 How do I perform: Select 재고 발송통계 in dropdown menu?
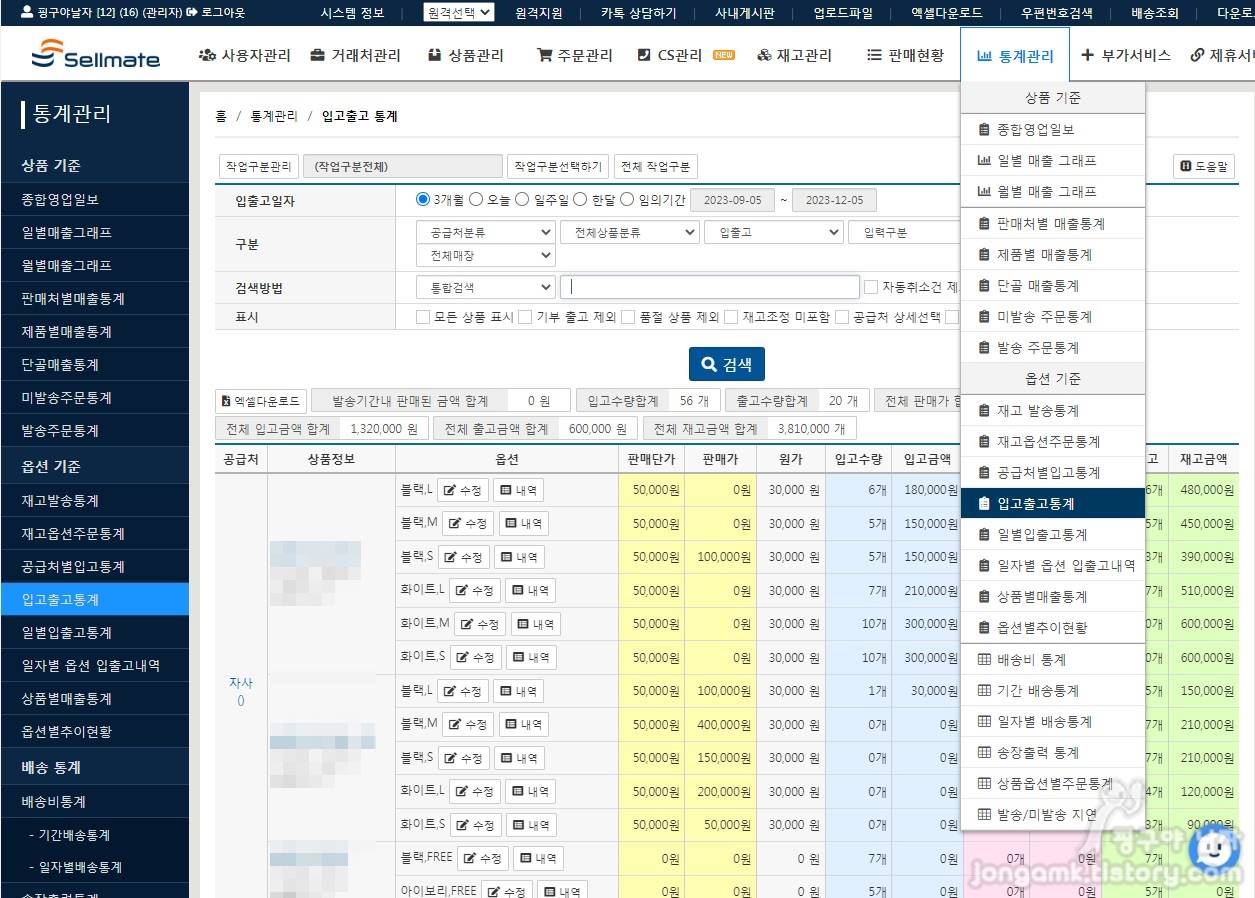point(1052,410)
